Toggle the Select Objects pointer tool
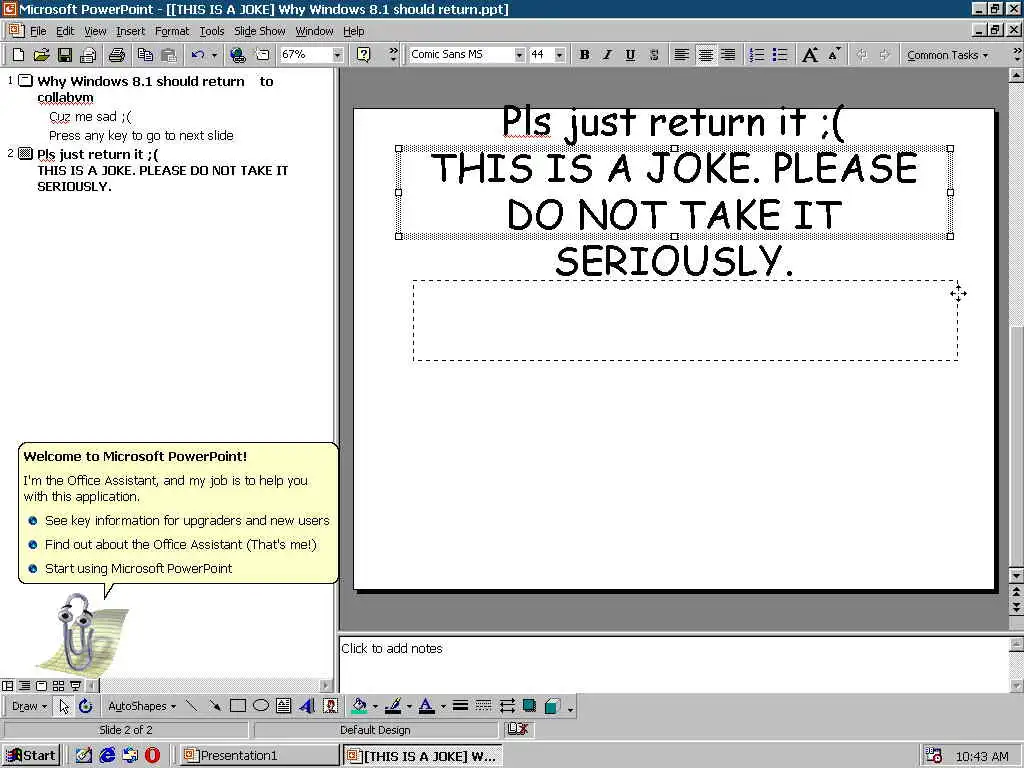The width and height of the screenshot is (1024, 768). 63,706
